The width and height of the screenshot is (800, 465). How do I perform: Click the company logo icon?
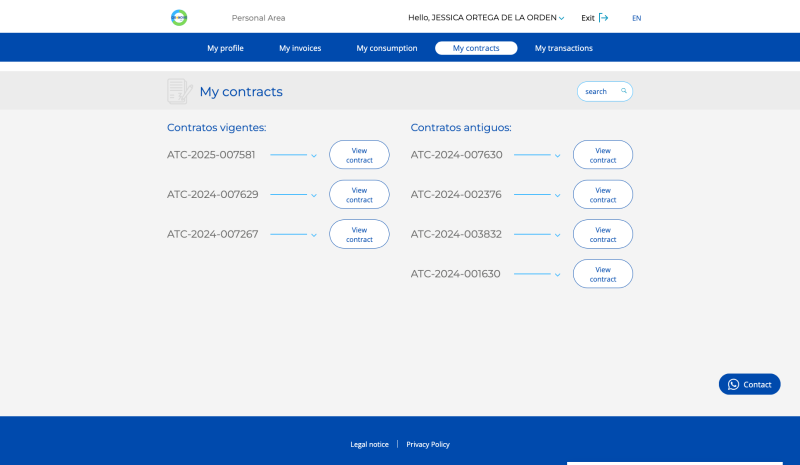pos(179,17)
